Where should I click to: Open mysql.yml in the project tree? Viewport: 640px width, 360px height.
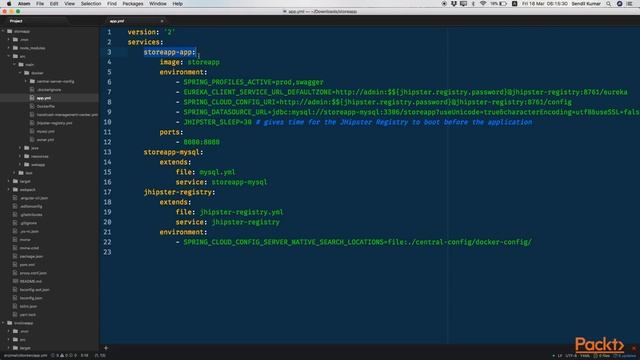(x=45, y=131)
